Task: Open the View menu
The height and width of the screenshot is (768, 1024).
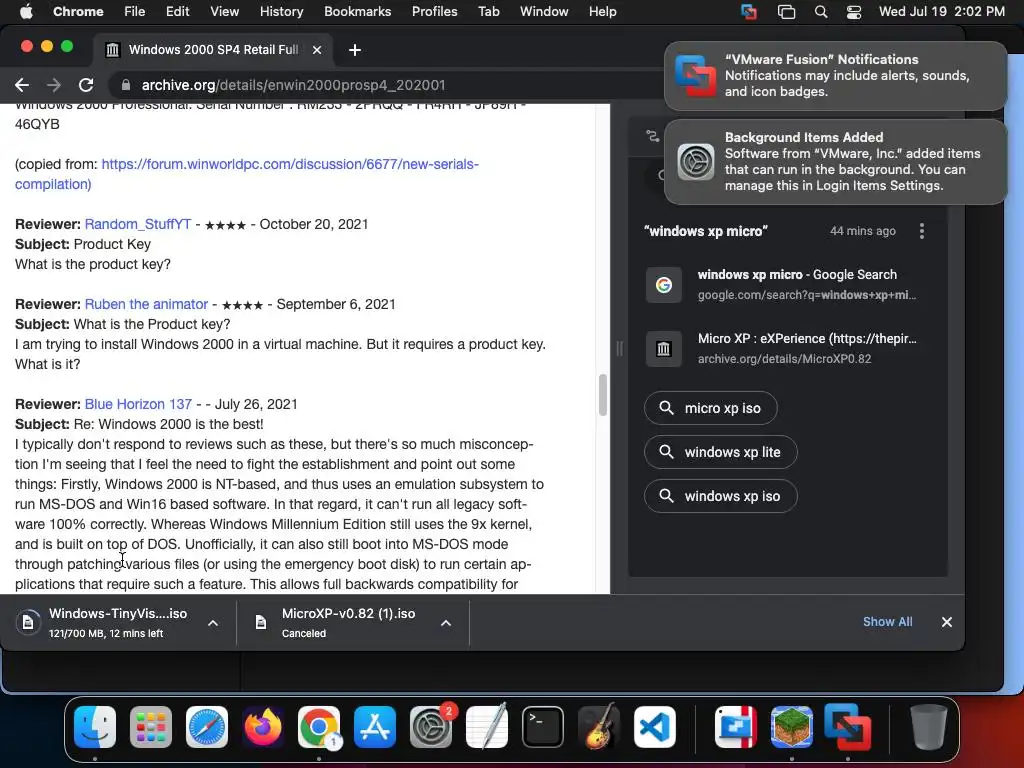Action: (224, 11)
